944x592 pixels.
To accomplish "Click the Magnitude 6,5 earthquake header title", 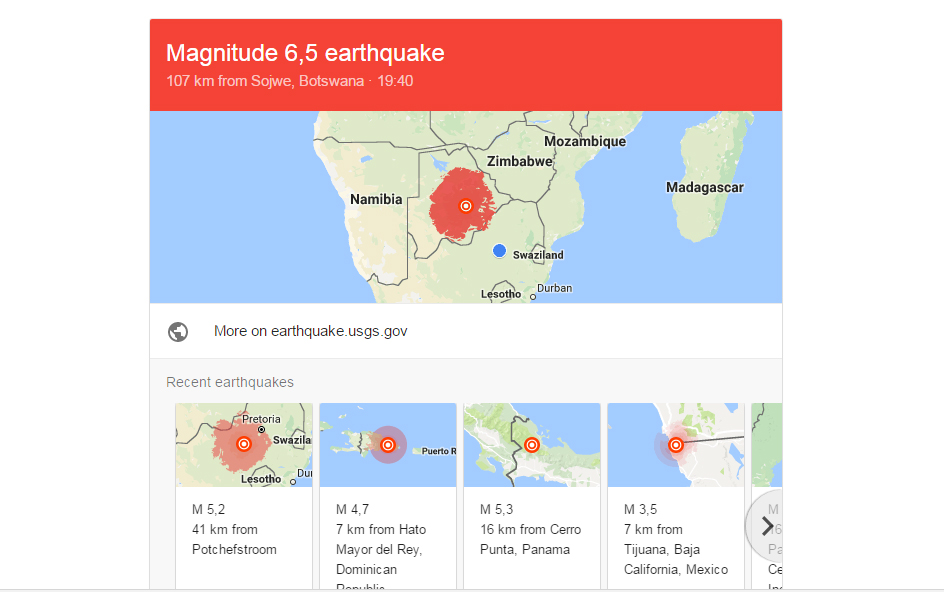I will click(305, 53).
